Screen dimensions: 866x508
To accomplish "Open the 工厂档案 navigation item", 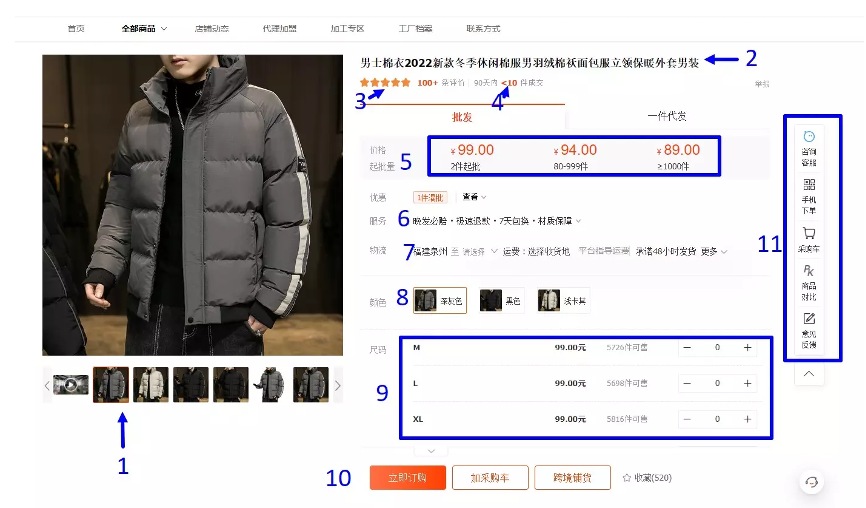I will (415, 29).
